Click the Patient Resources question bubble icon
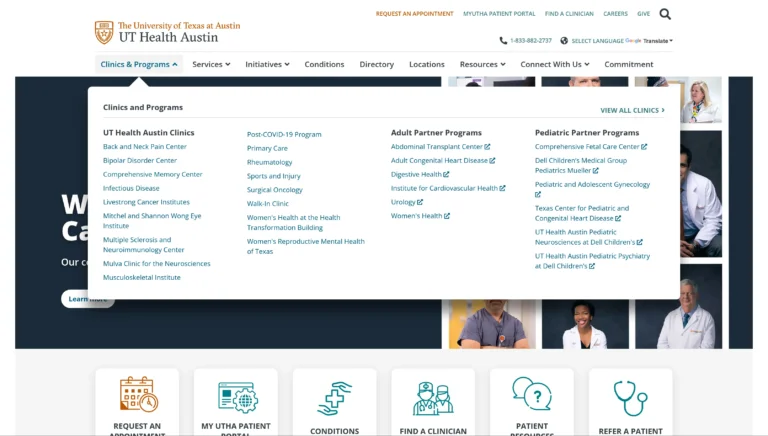The width and height of the screenshot is (768, 436). click(x=532, y=394)
